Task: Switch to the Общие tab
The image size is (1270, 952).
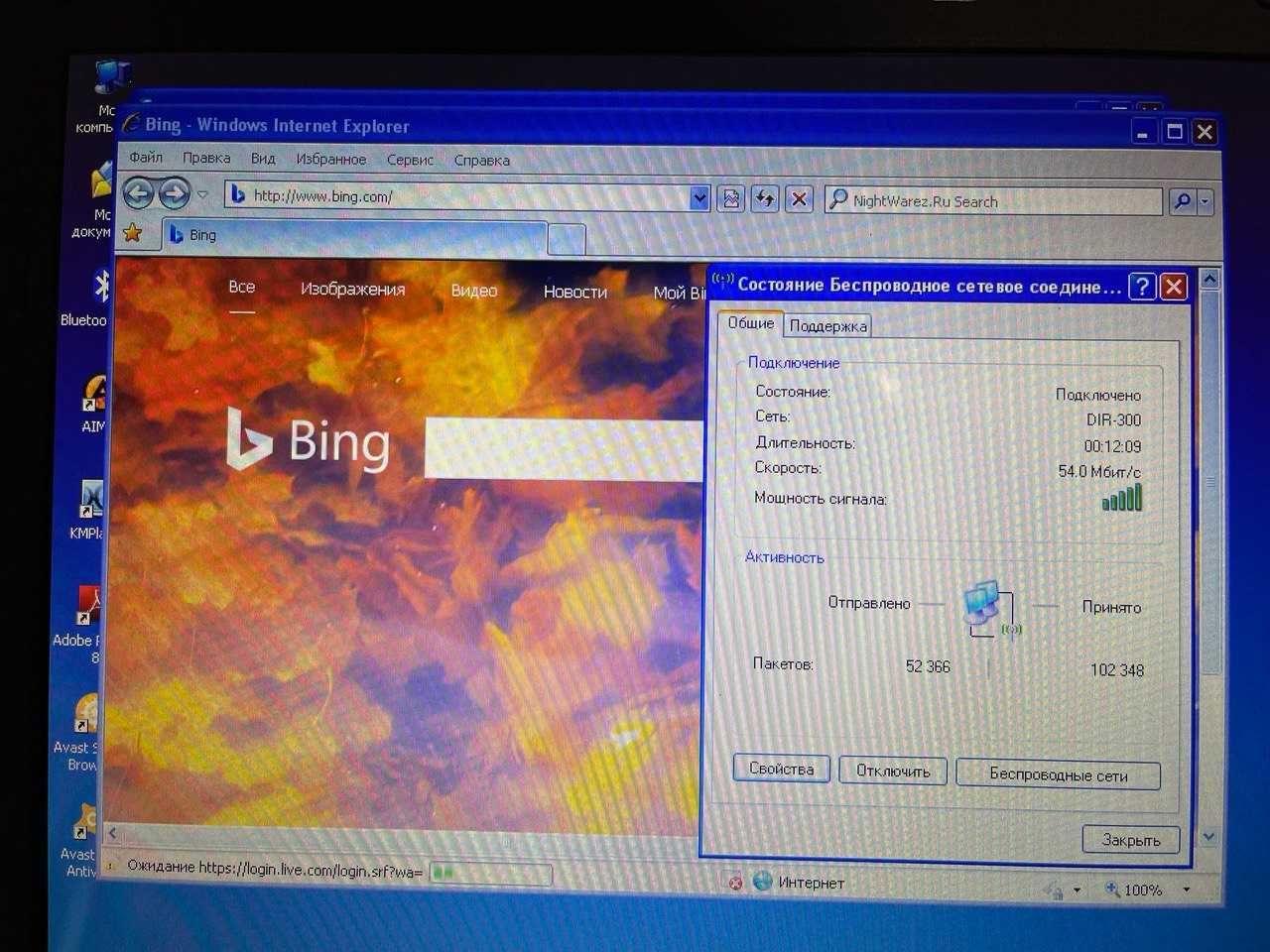Action: pyautogui.click(x=751, y=322)
